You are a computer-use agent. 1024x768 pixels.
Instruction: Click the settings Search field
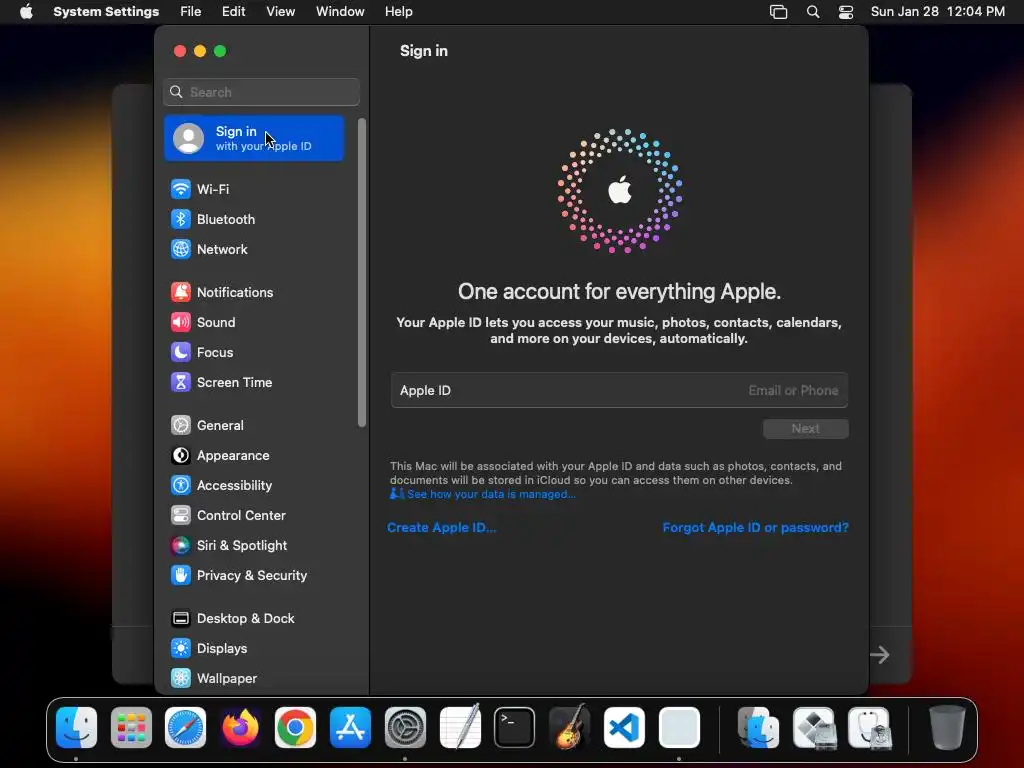click(261, 92)
